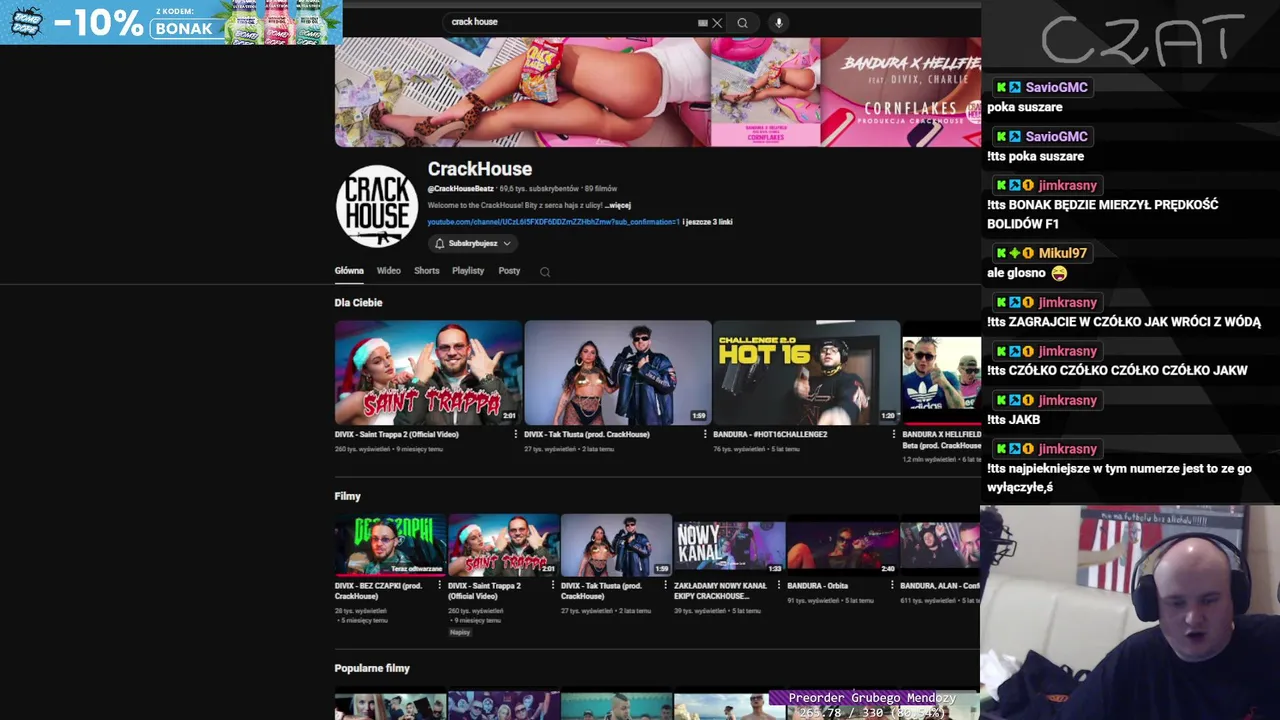Open three-dot menu for Tak Tłusta in Filmy row
Screen dimensions: 1280x720
coord(667,586)
